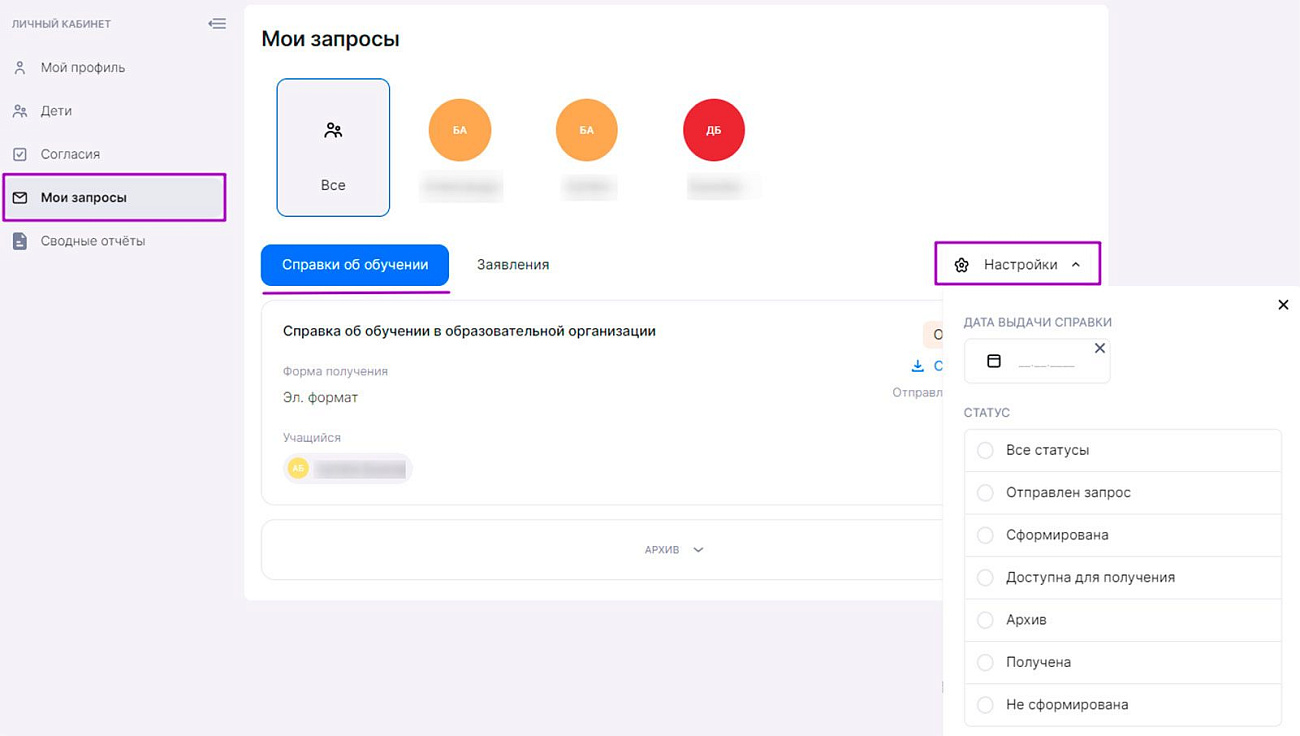Click the Сводные отчёты document icon

[x=20, y=241]
